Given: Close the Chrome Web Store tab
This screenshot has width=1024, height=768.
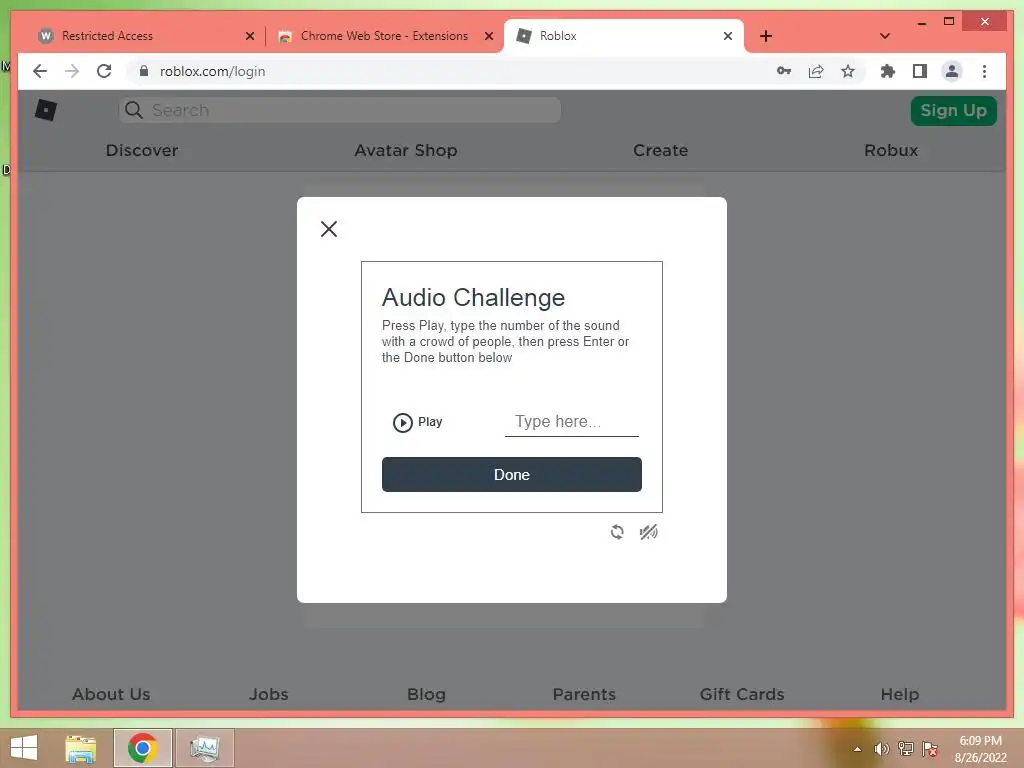Looking at the screenshot, I should (x=488, y=36).
